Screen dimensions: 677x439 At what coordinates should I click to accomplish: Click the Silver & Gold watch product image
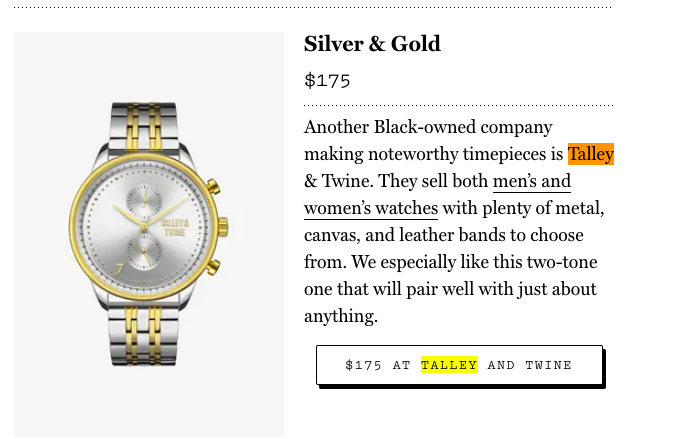tap(149, 234)
